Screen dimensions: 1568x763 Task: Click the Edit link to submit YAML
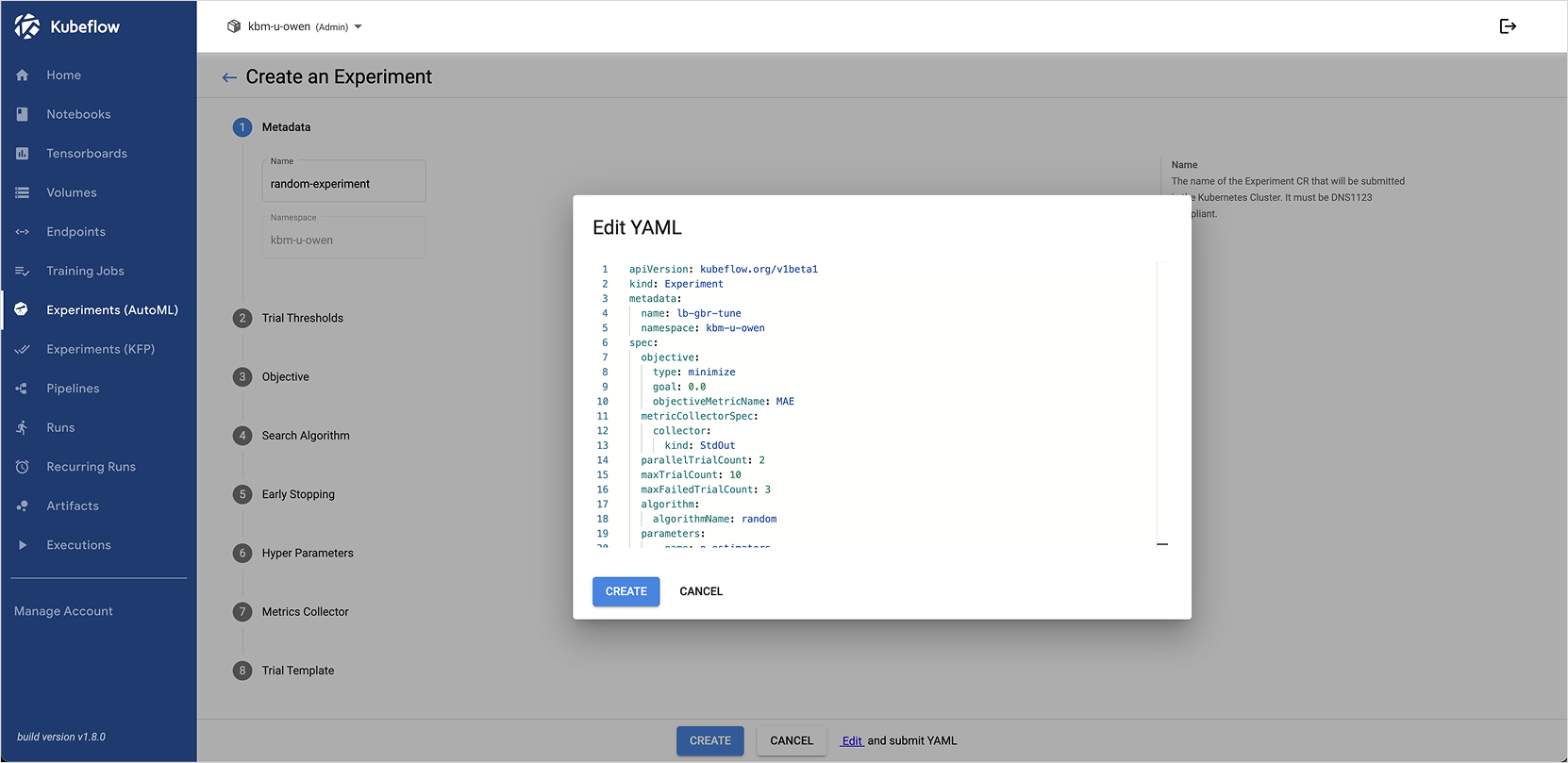click(x=852, y=741)
